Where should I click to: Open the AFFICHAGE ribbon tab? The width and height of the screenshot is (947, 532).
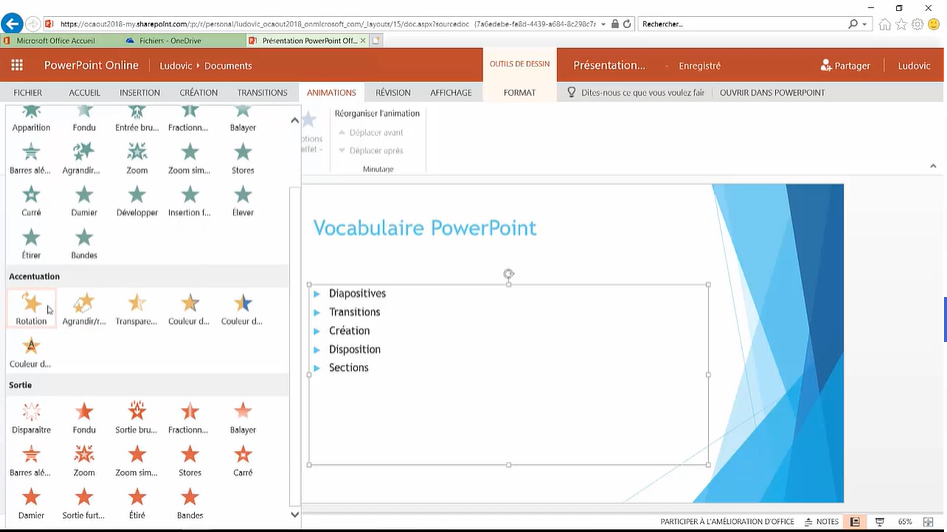click(x=451, y=92)
